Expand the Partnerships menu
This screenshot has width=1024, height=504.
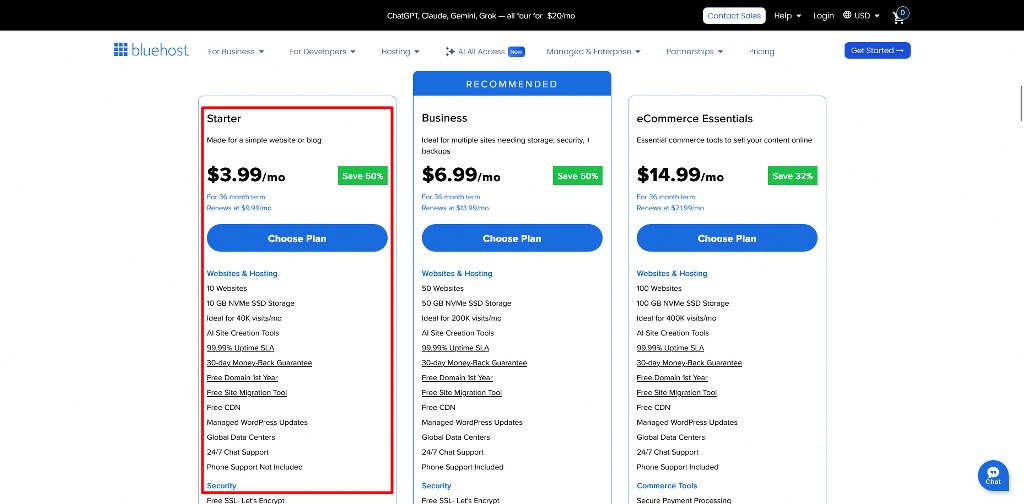click(695, 52)
